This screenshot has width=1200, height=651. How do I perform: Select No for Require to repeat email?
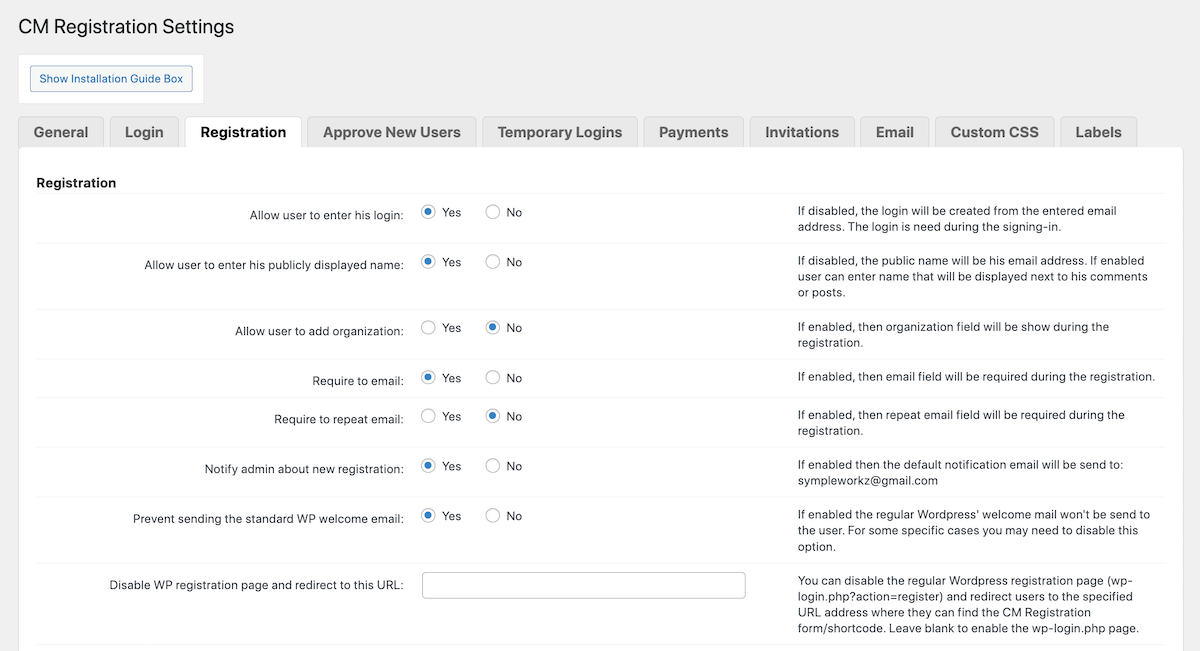coord(492,416)
